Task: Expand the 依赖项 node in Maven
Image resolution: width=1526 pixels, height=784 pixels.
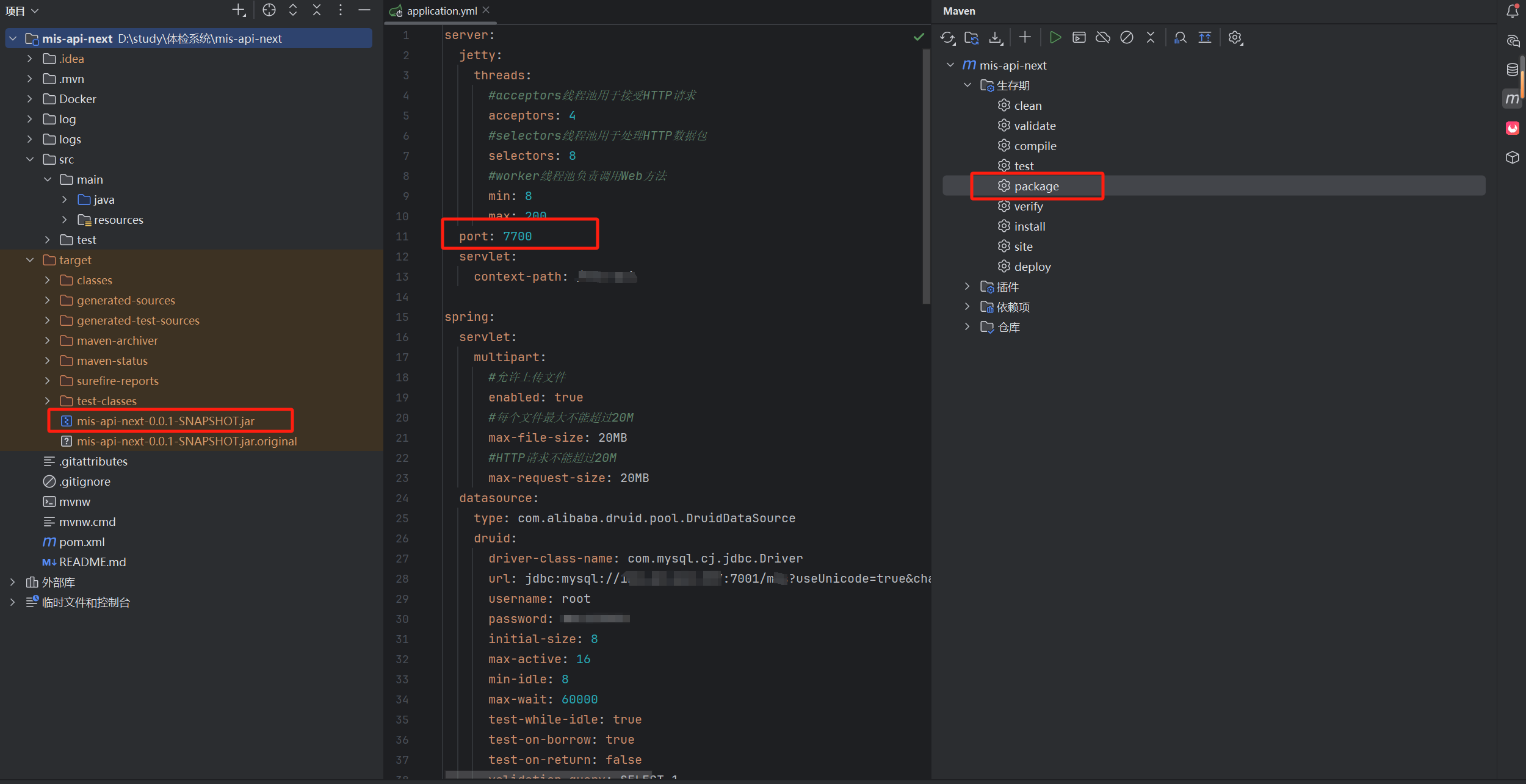Action: [967, 307]
